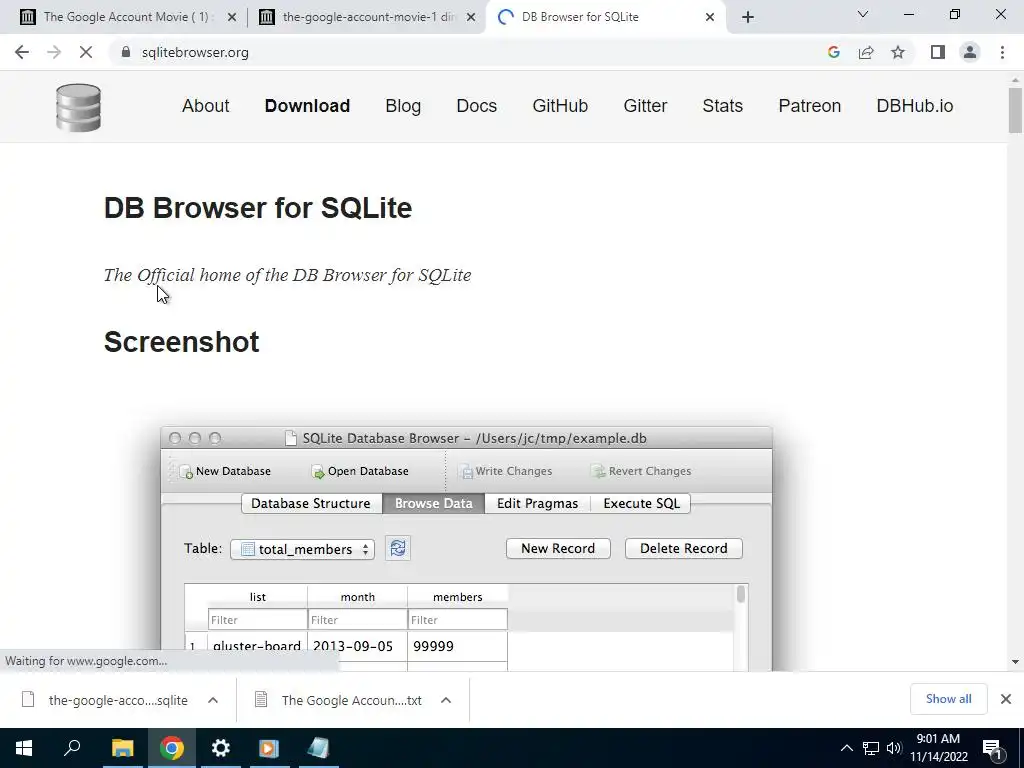Click the page vertical scrollbar thumb
Image resolution: width=1024 pixels, height=768 pixels.
[1015, 110]
